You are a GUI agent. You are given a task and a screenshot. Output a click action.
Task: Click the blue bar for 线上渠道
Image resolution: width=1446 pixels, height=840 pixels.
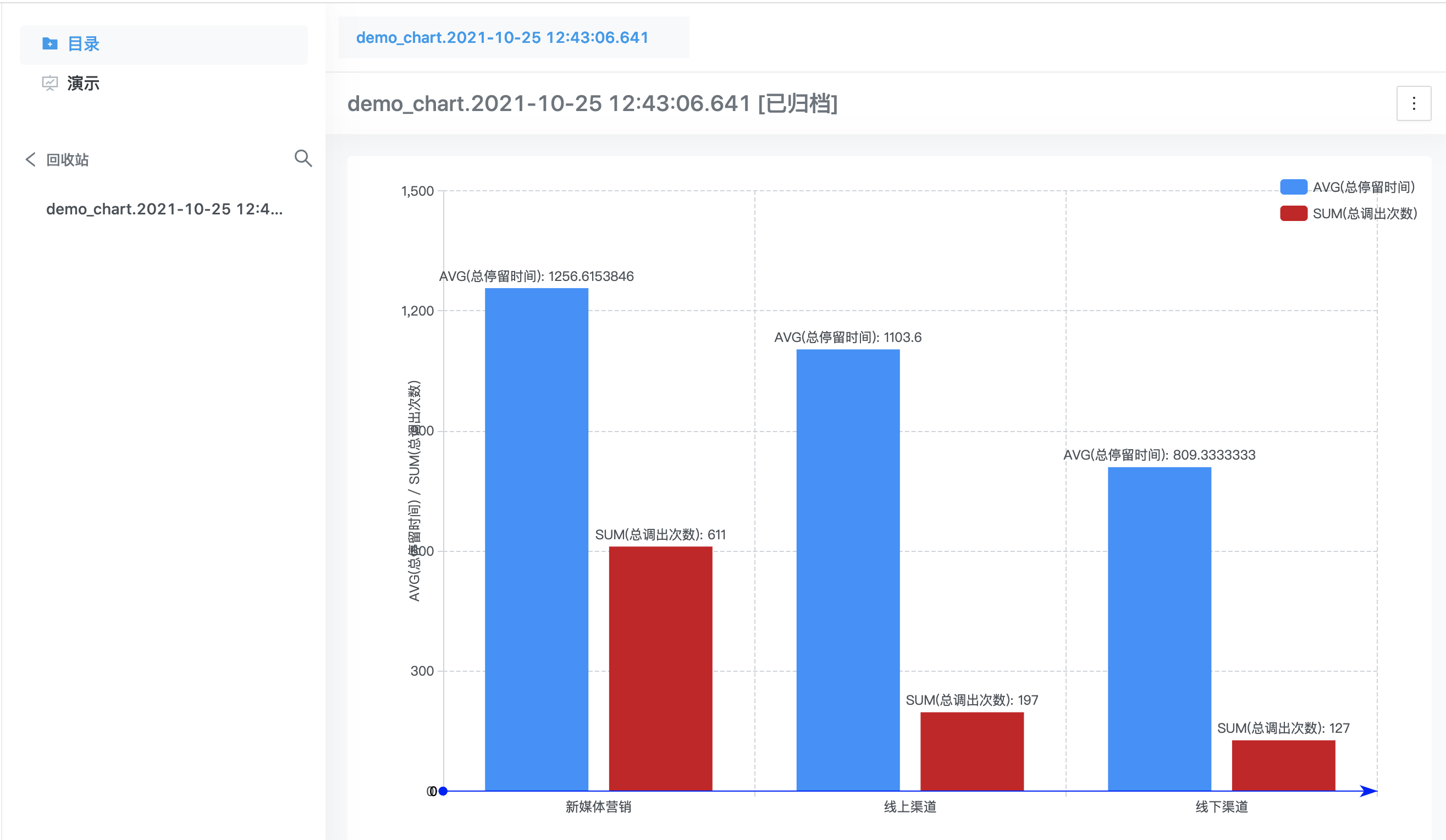[x=847, y=570]
